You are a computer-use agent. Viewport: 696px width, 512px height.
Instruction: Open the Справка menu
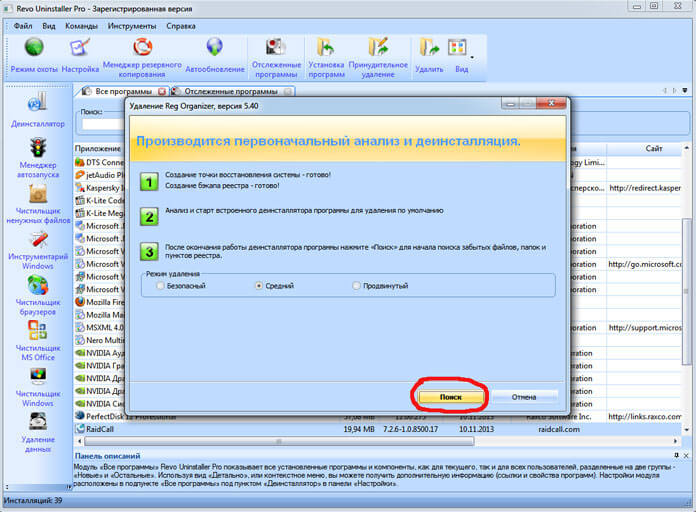(181, 26)
